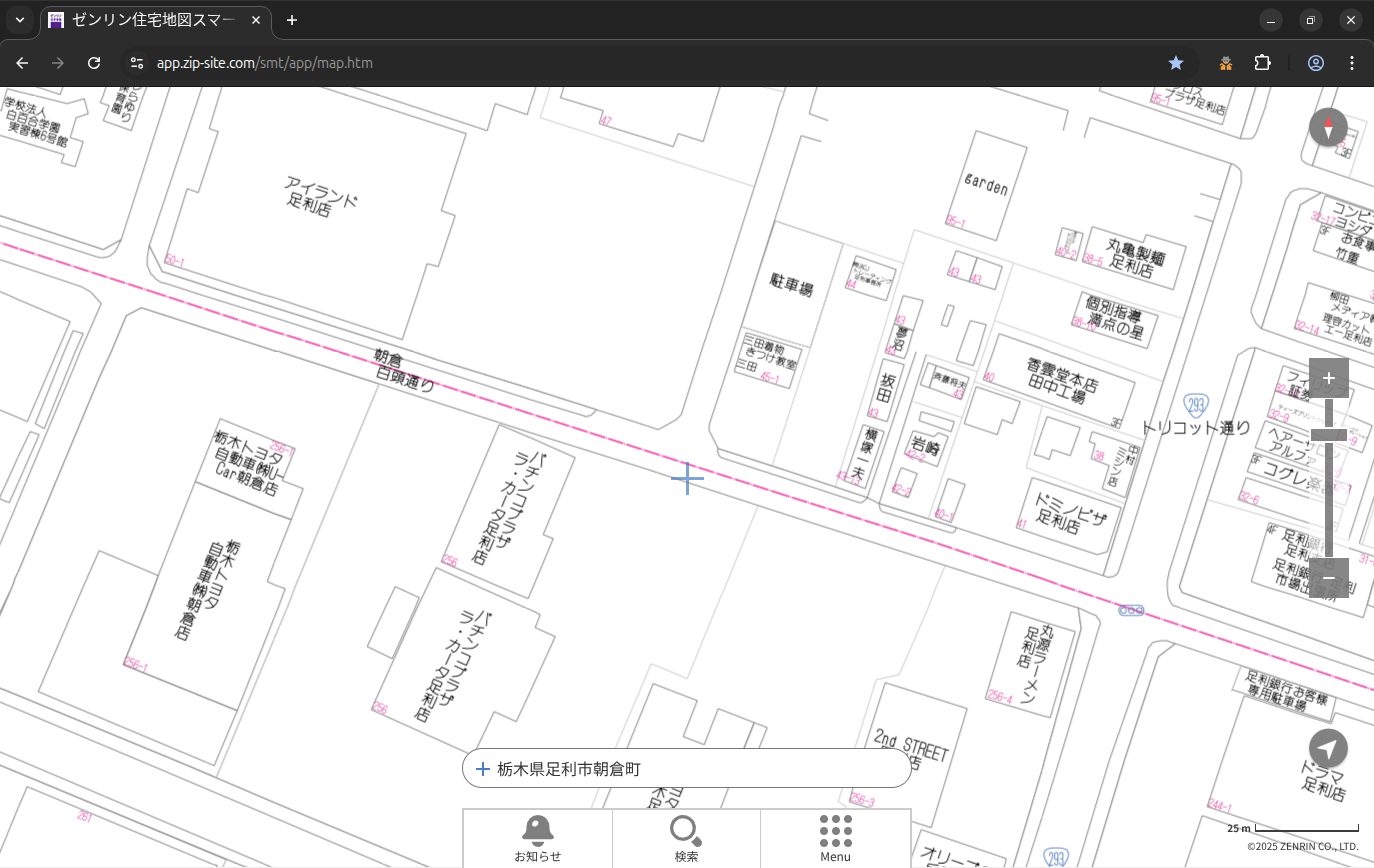Reload the map page
1374x868 pixels.
(94, 63)
